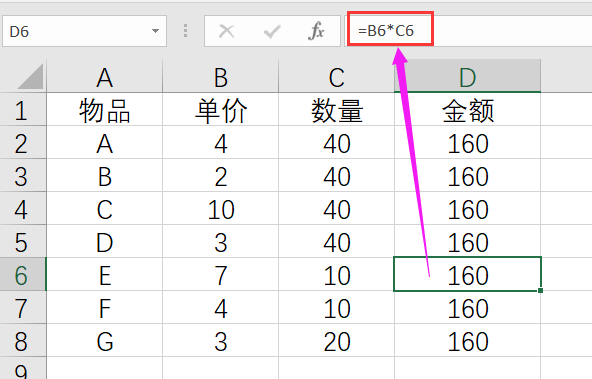592x379 pixels.
Task: Select column B header
Action: point(220,77)
